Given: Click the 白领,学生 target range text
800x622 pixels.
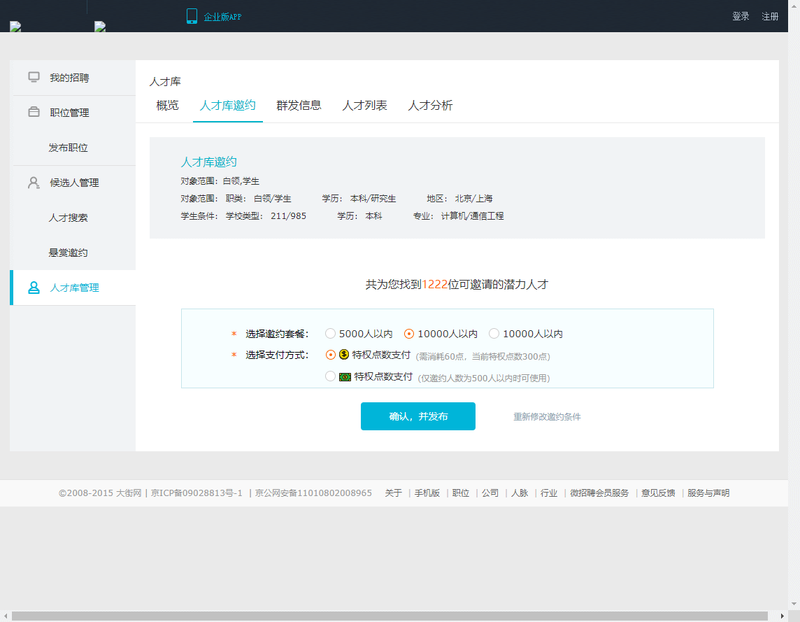Looking at the screenshot, I should (241, 181).
